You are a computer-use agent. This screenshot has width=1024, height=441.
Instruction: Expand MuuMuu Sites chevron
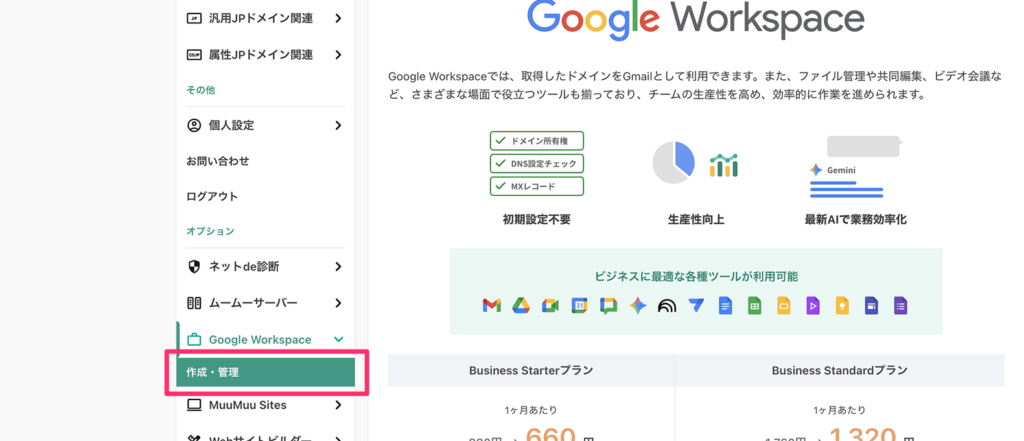point(338,405)
